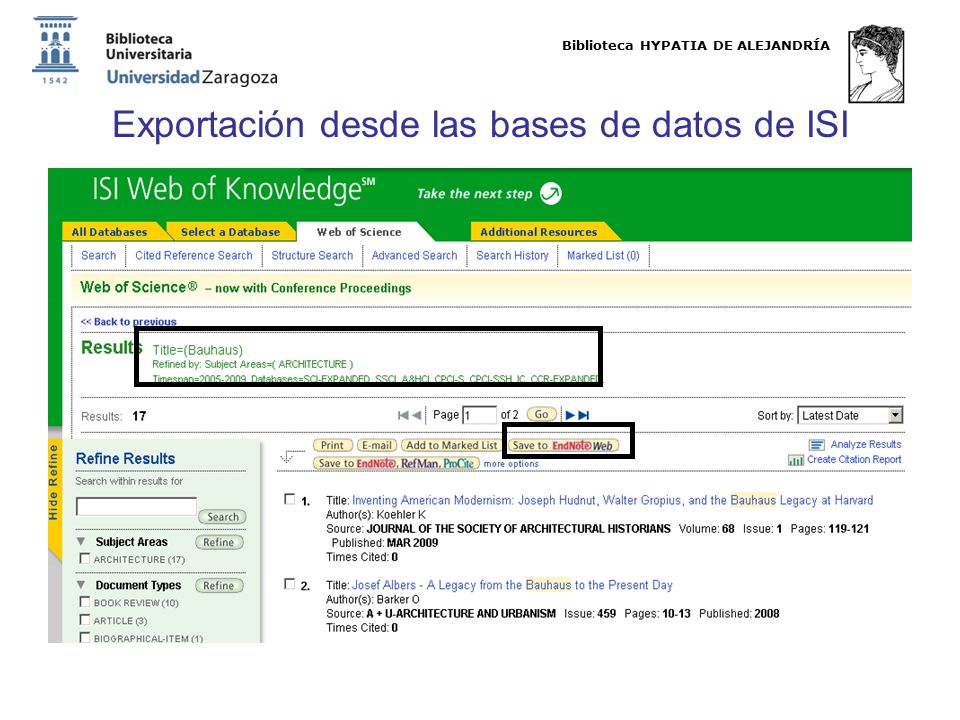Check the result 1 checkbox

point(290,499)
